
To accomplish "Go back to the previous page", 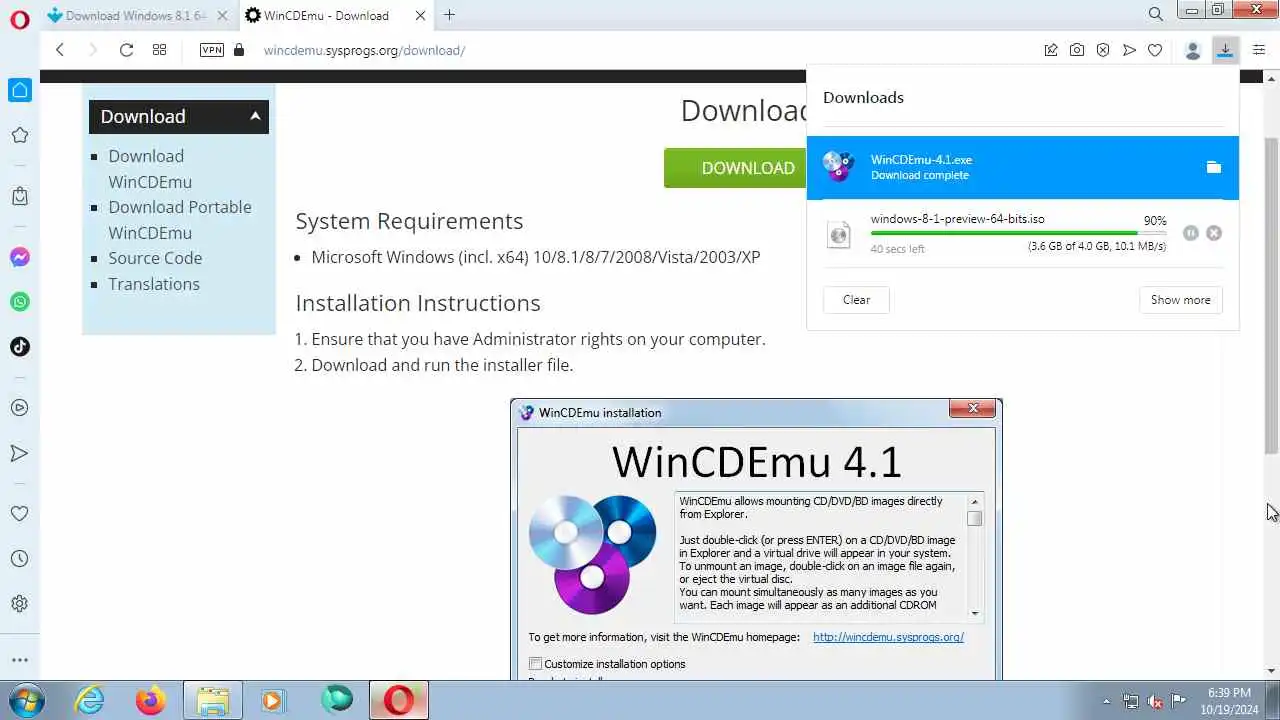I will coord(60,50).
